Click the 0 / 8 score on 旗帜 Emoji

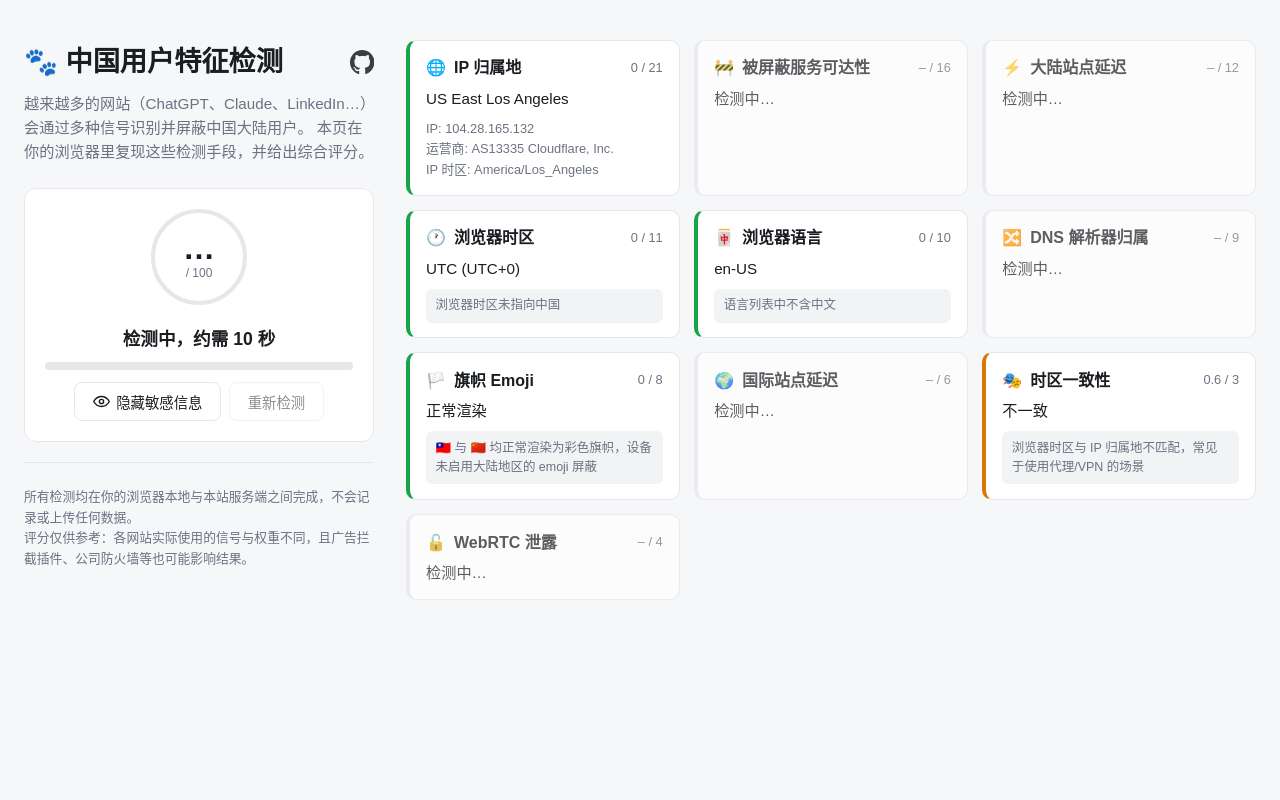tap(650, 380)
